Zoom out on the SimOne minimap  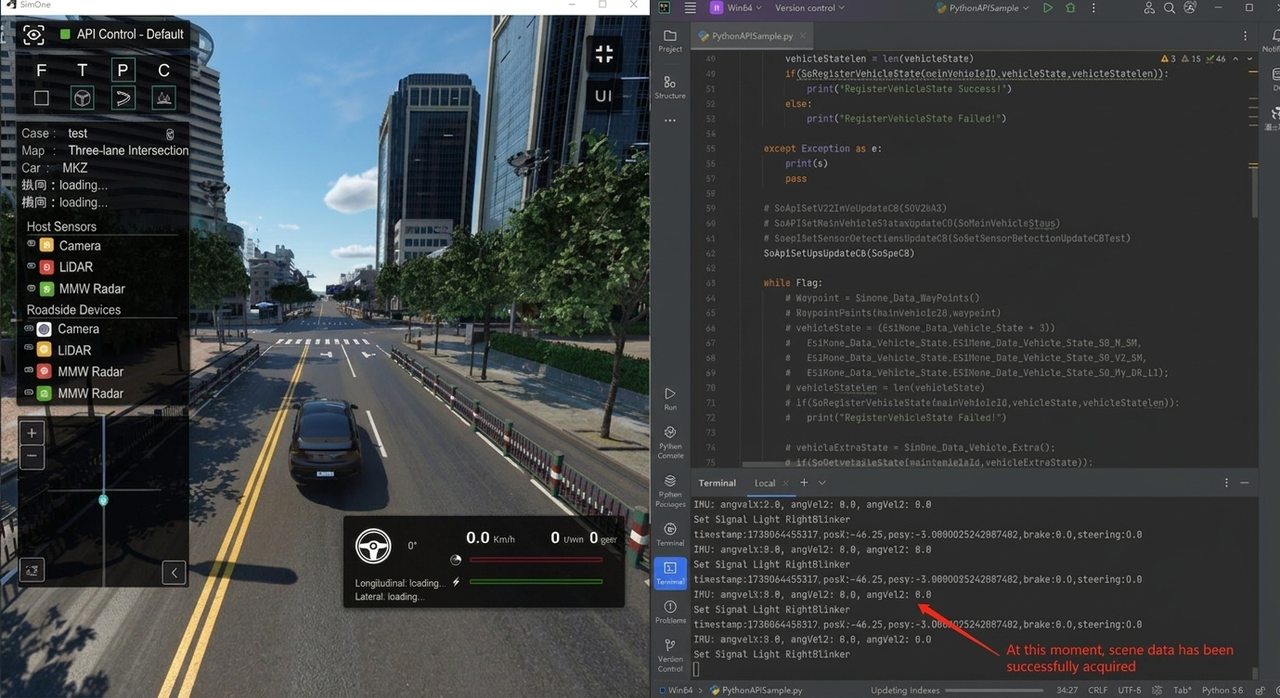(32, 457)
